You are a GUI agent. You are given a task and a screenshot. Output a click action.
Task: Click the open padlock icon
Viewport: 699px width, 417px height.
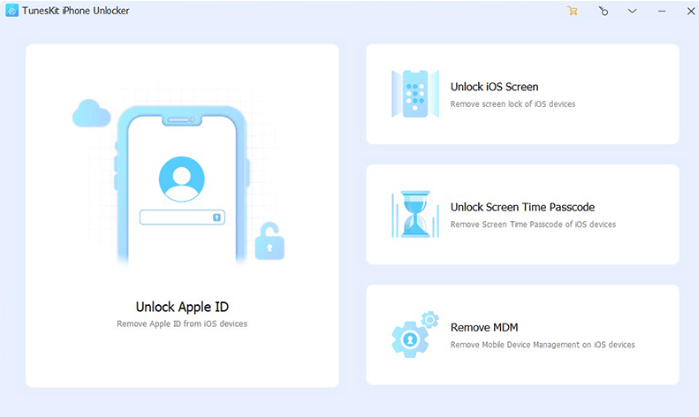click(x=268, y=242)
